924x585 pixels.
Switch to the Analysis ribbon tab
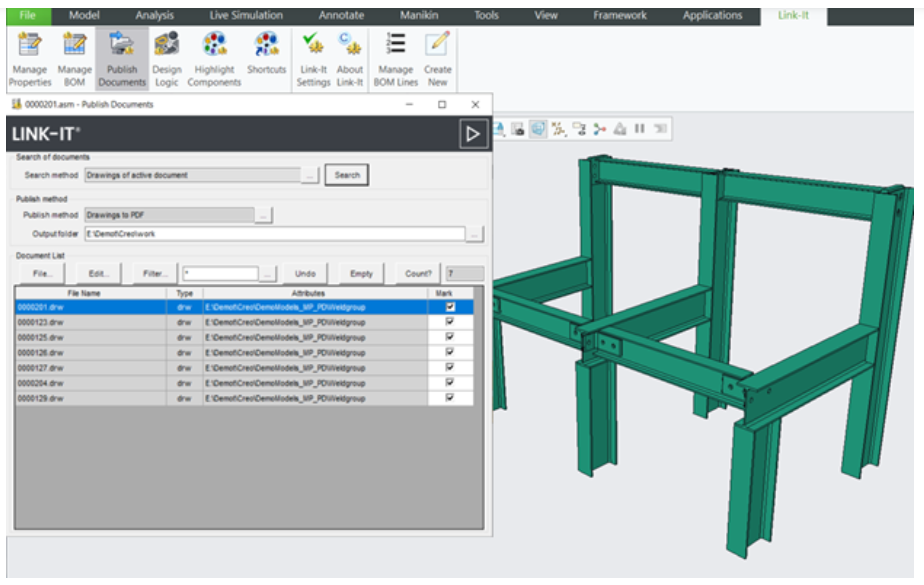click(154, 16)
